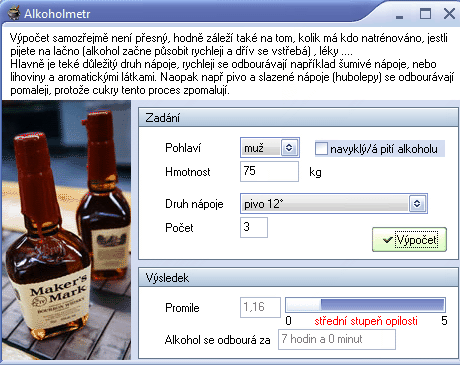The height and width of the screenshot is (365, 460).
Task: Click the red text střední stupeň opilosti
Action: tap(366, 321)
